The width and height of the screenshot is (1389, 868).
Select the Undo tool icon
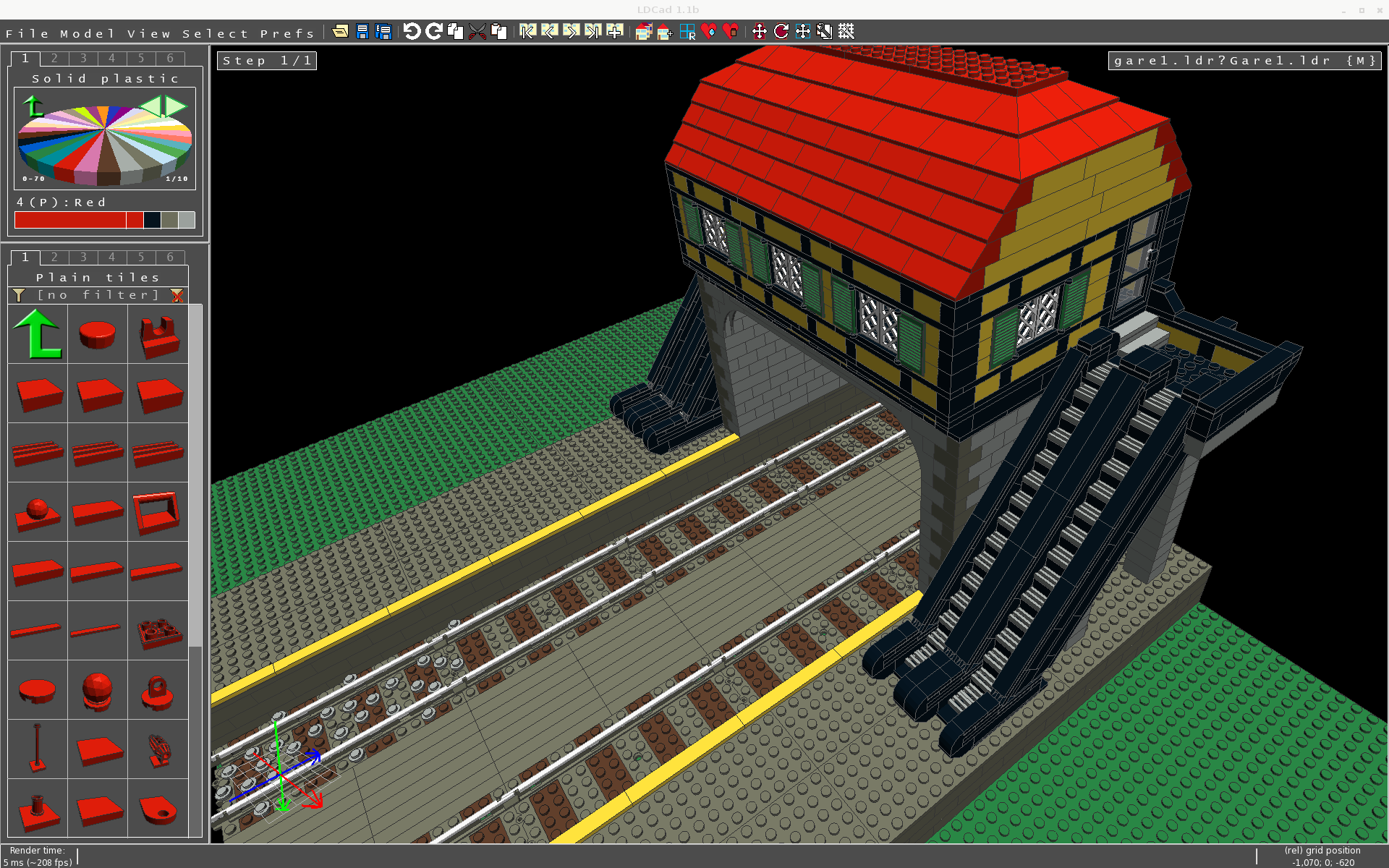412,32
